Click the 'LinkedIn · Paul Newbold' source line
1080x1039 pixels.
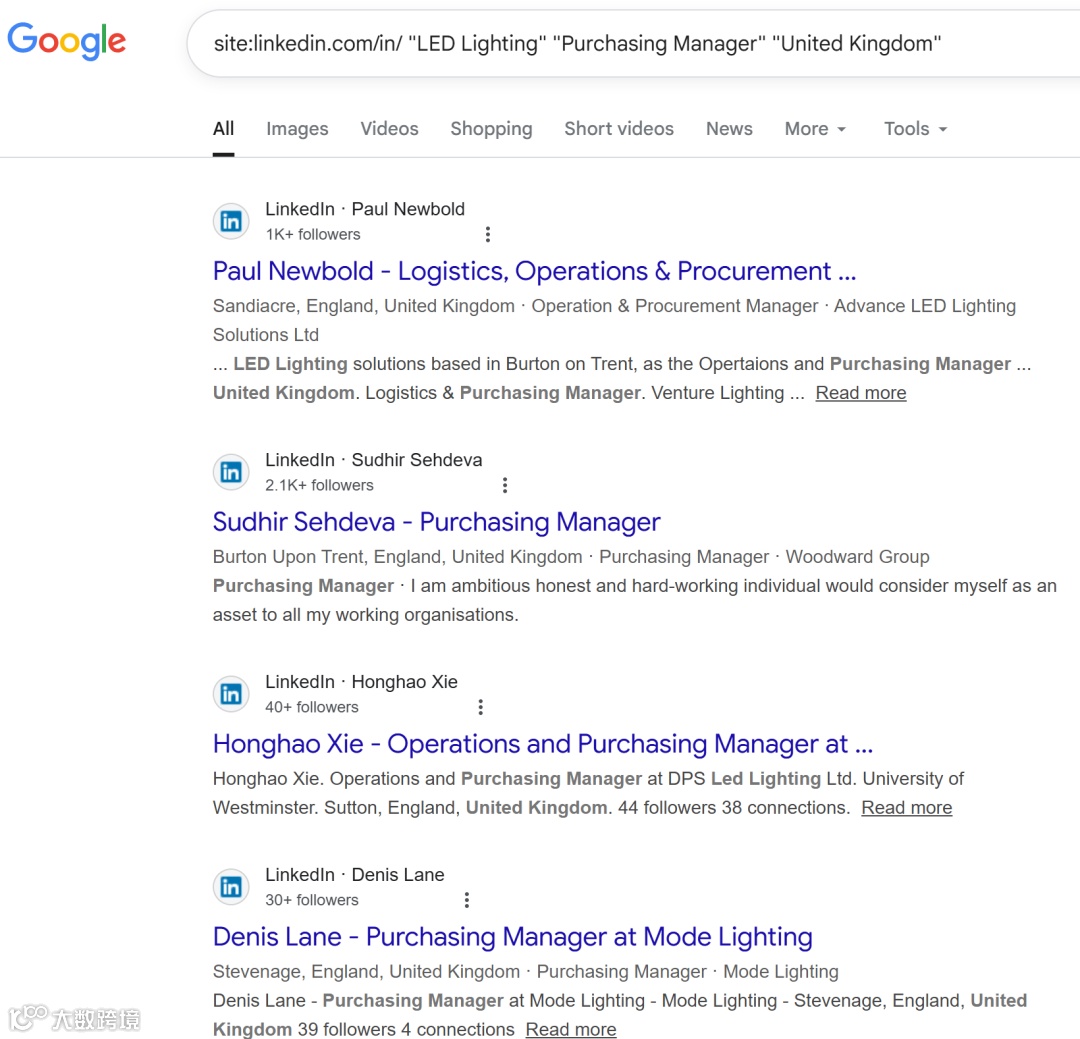(x=365, y=209)
